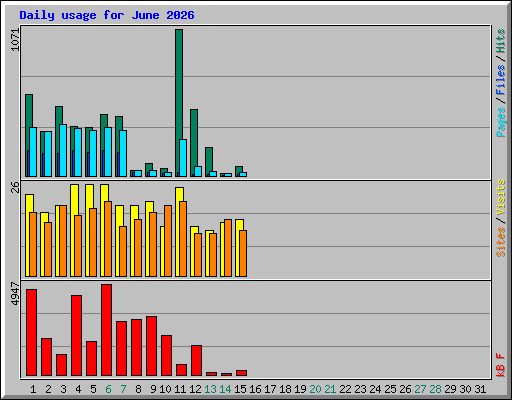
Task: Click the 1071 axis value label
Action: pos(15,40)
